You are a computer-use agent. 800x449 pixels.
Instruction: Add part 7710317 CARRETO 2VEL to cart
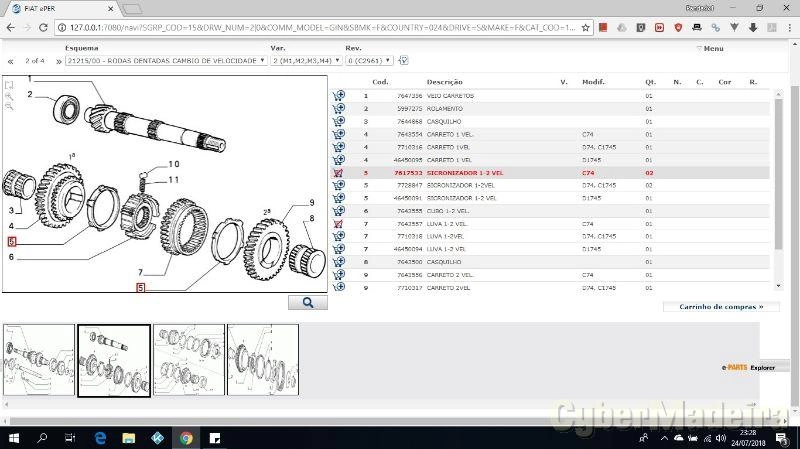tap(339, 287)
